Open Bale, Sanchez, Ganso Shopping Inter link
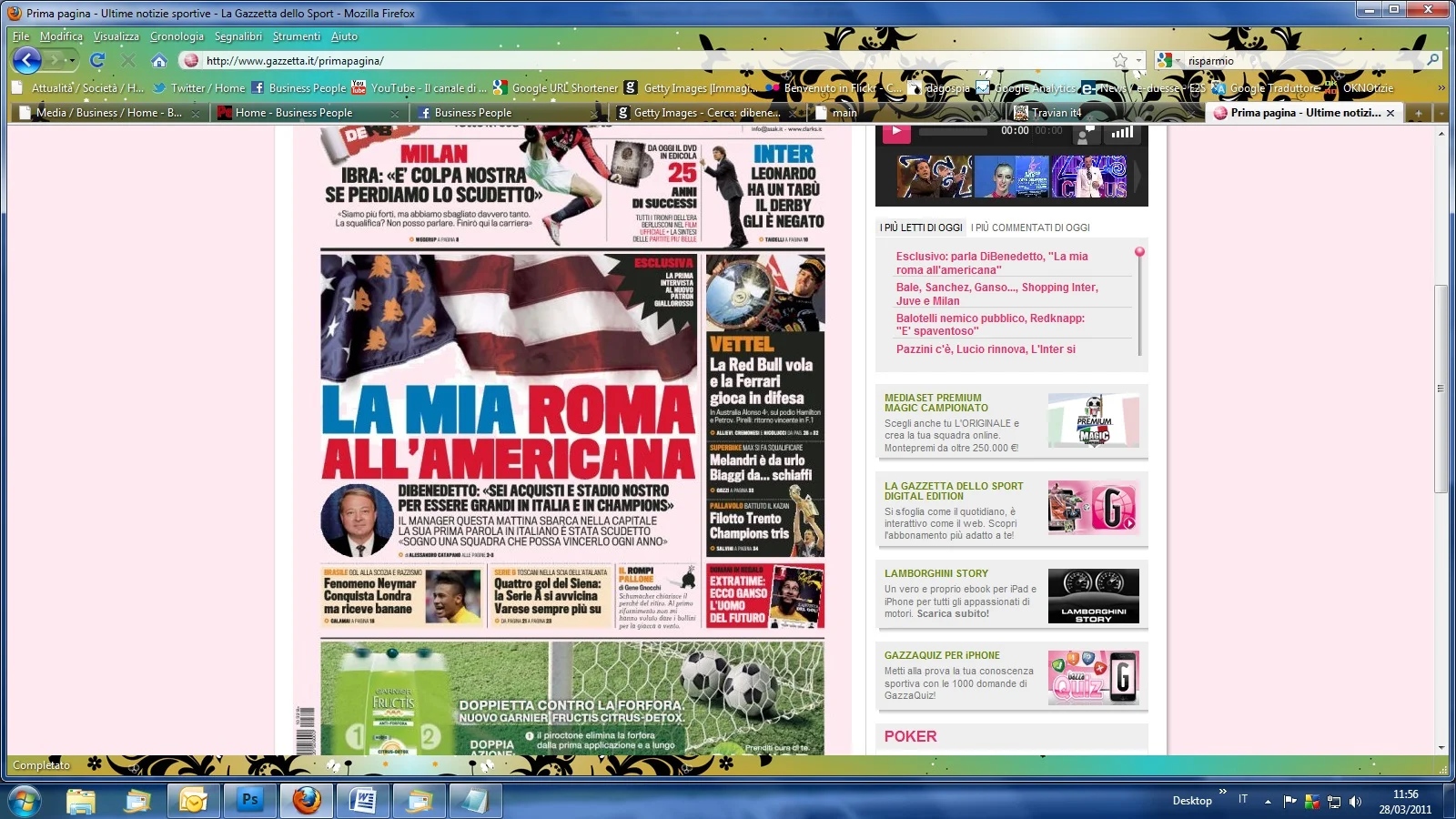 (997, 294)
